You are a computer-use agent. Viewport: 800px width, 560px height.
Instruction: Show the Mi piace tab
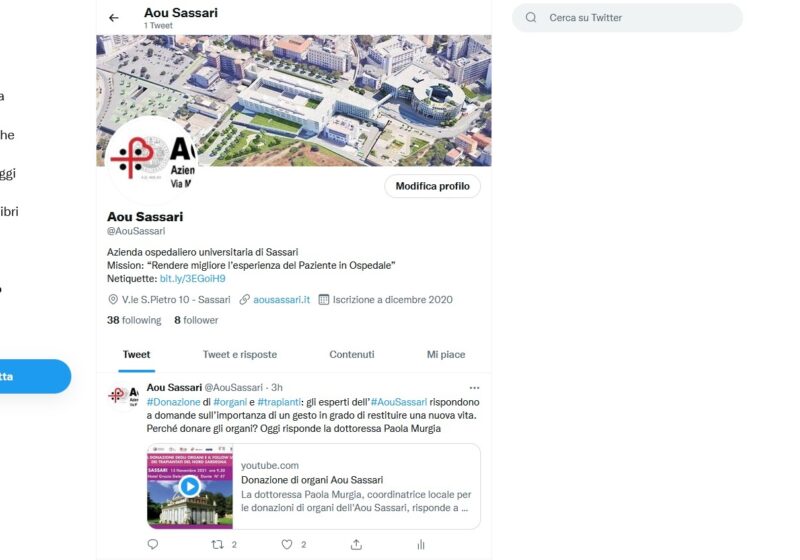click(x=446, y=354)
